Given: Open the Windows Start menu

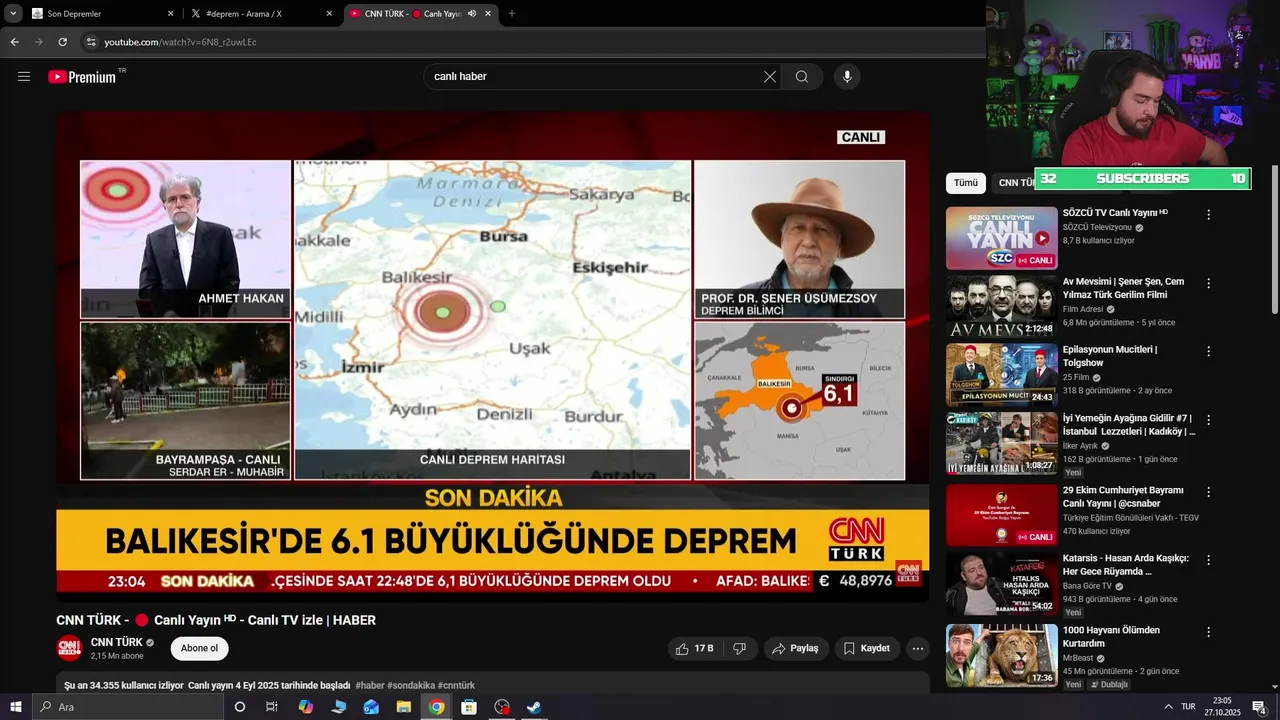Looking at the screenshot, I should tap(15, 707).
